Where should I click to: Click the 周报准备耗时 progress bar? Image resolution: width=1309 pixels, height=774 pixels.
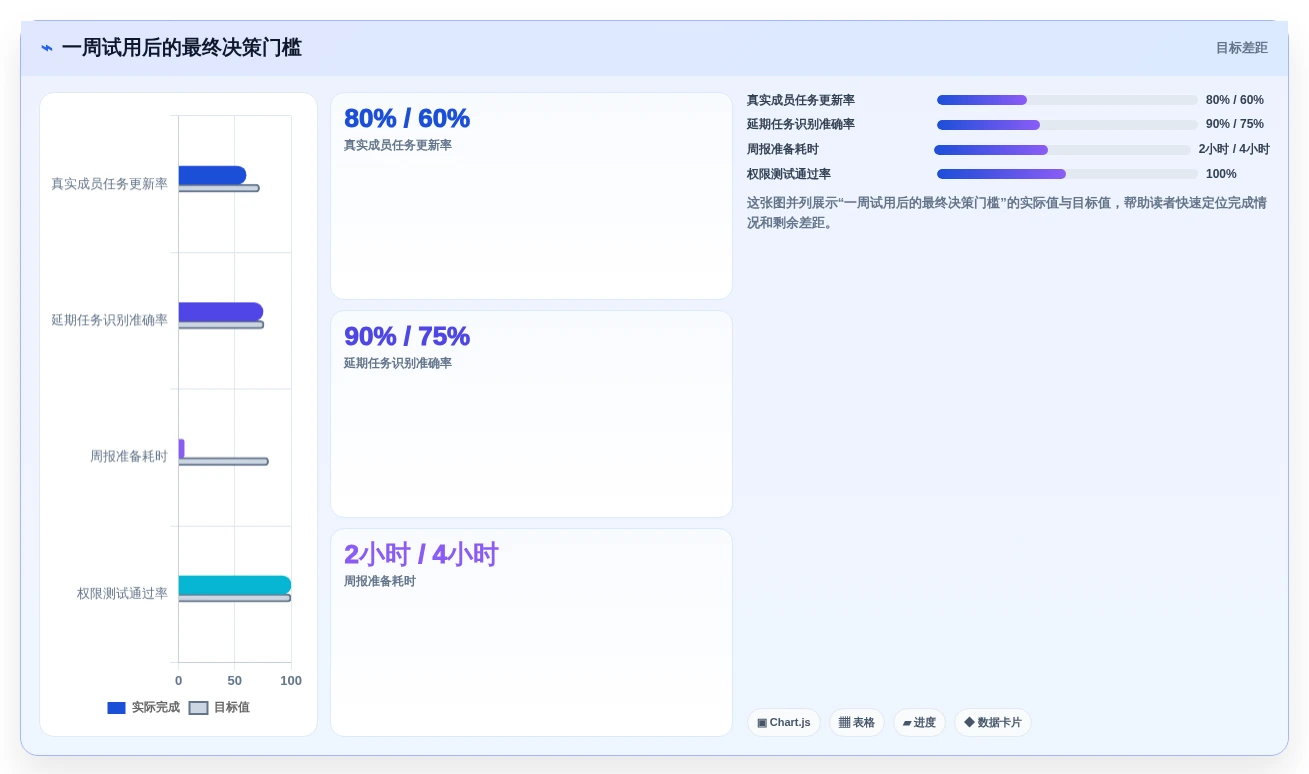[1062, 150]
